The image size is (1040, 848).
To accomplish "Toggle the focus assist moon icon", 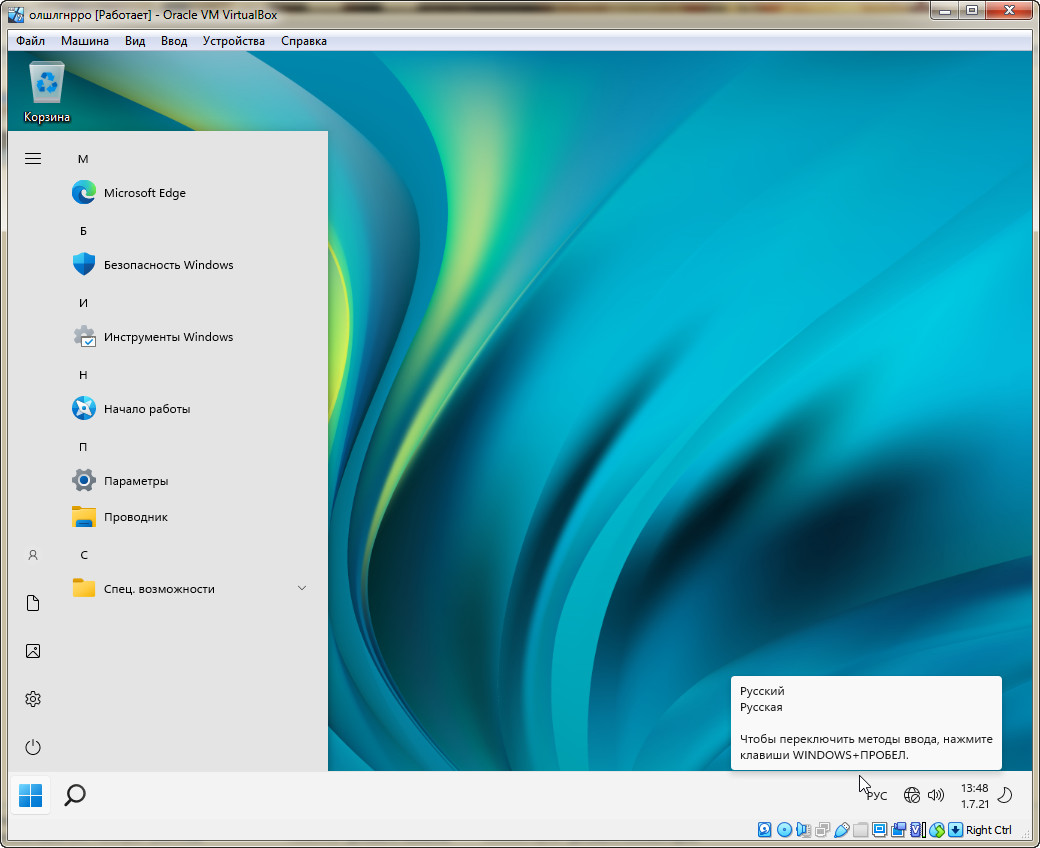I will 1005,796.
